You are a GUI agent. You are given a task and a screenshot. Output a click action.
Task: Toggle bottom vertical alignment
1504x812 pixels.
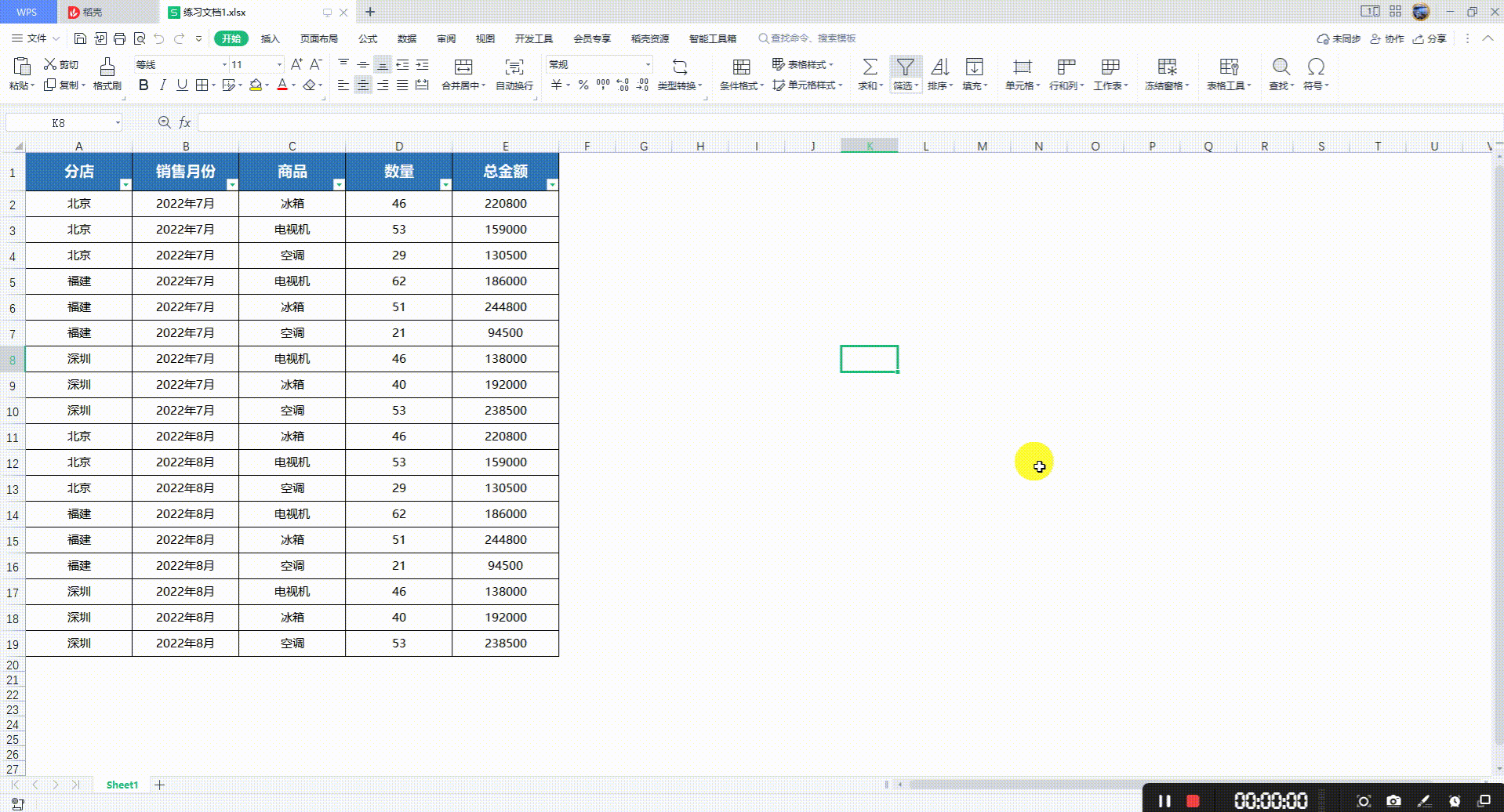point(383,64)
